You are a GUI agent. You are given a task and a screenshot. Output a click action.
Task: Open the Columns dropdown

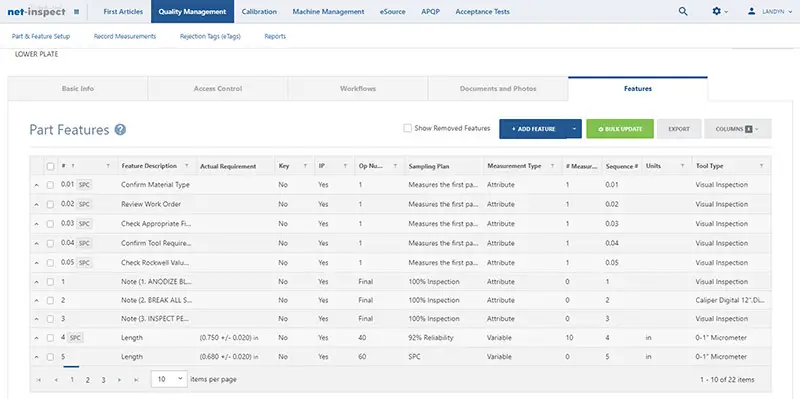tap(737, 129)
